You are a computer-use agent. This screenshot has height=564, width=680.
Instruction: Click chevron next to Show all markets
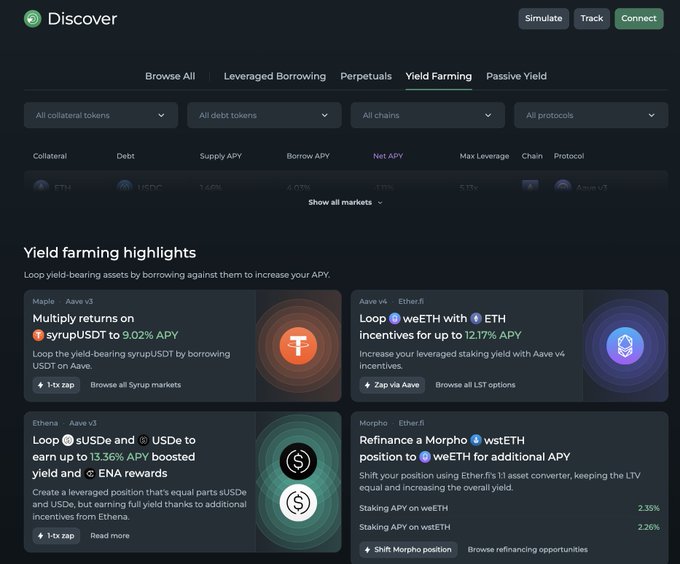pyautogui.click(x=380, y=202)
